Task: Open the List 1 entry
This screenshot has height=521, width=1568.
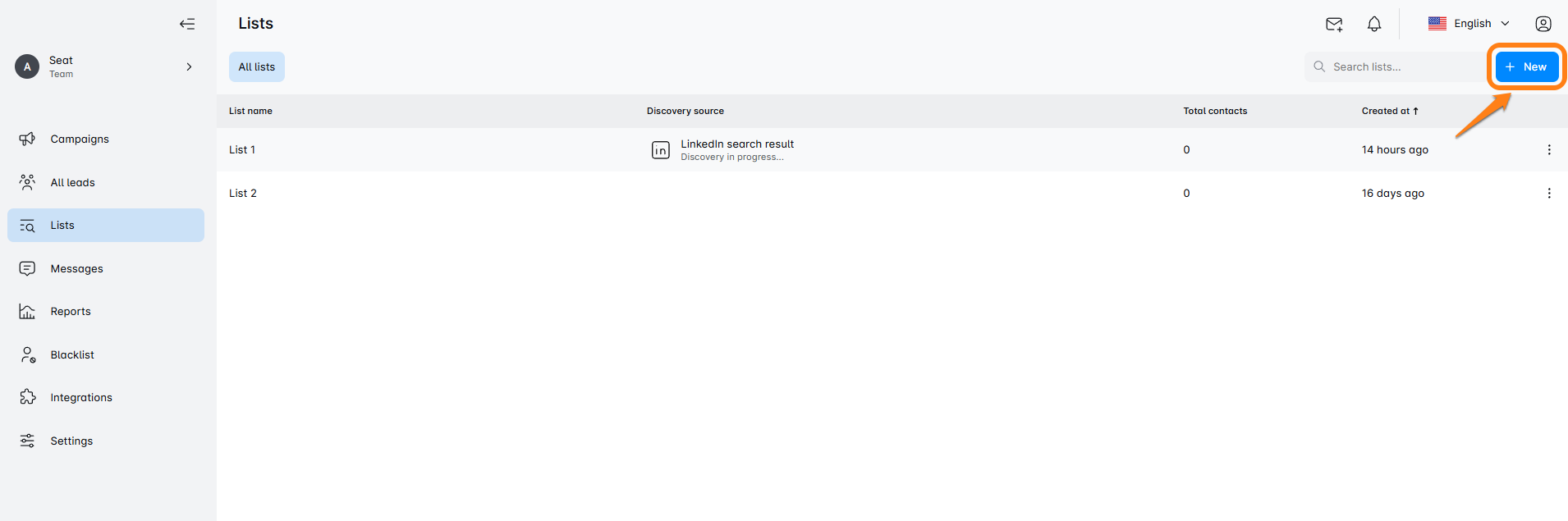Action: coord(242,150)
